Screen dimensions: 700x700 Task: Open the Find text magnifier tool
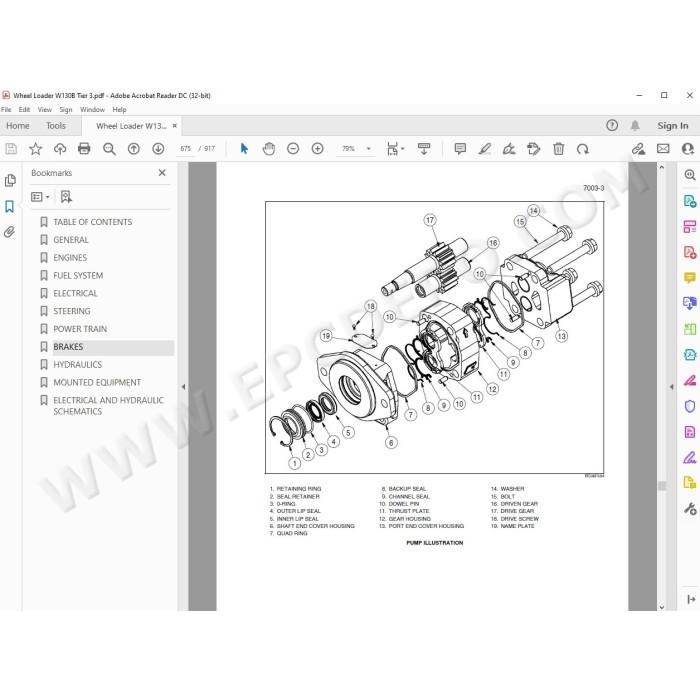click(x=109, y=149)
